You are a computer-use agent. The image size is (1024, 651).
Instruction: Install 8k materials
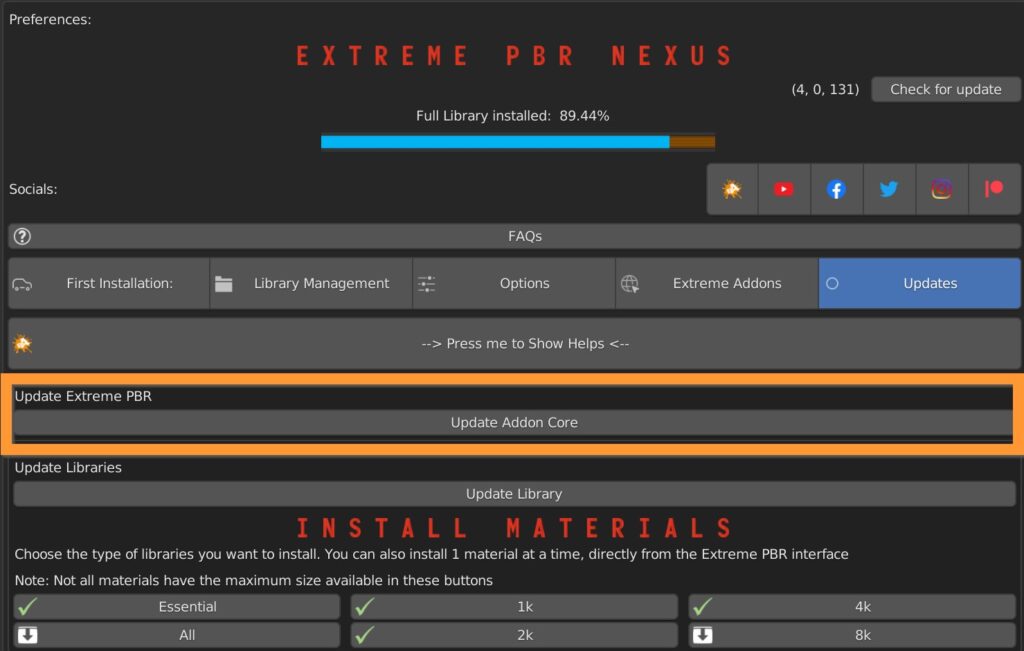[x=852, y=635]
